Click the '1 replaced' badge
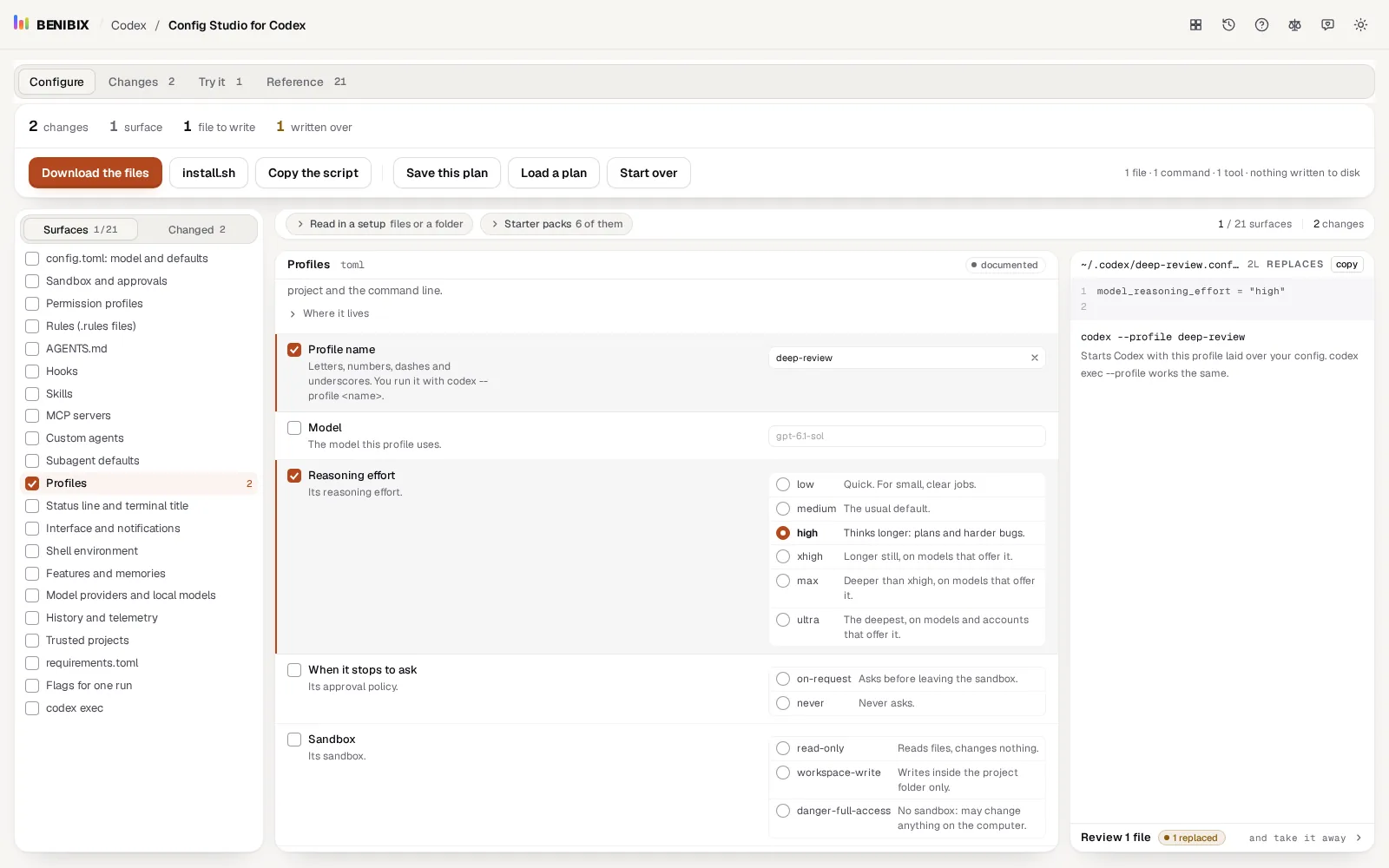 click(x=1192, y=838)
